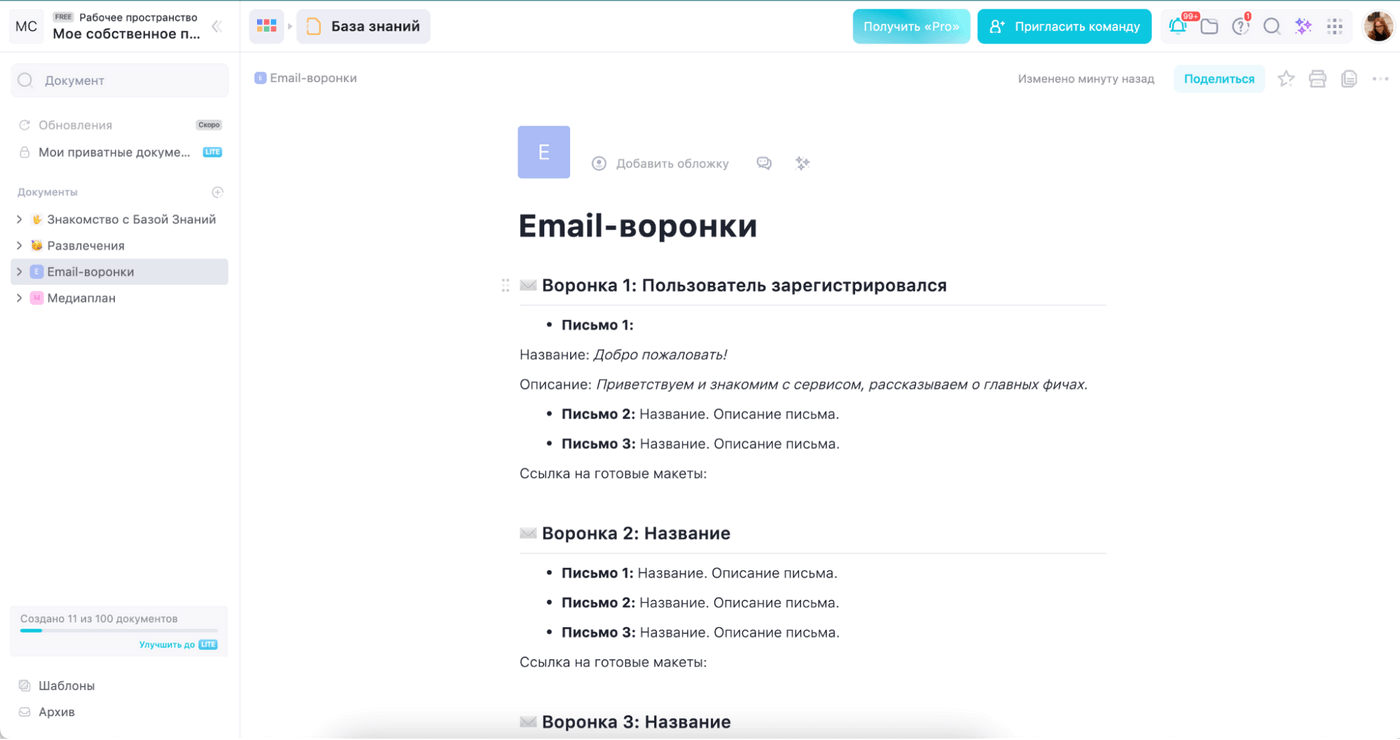Add a new document with plus icon

coord(218,192)
